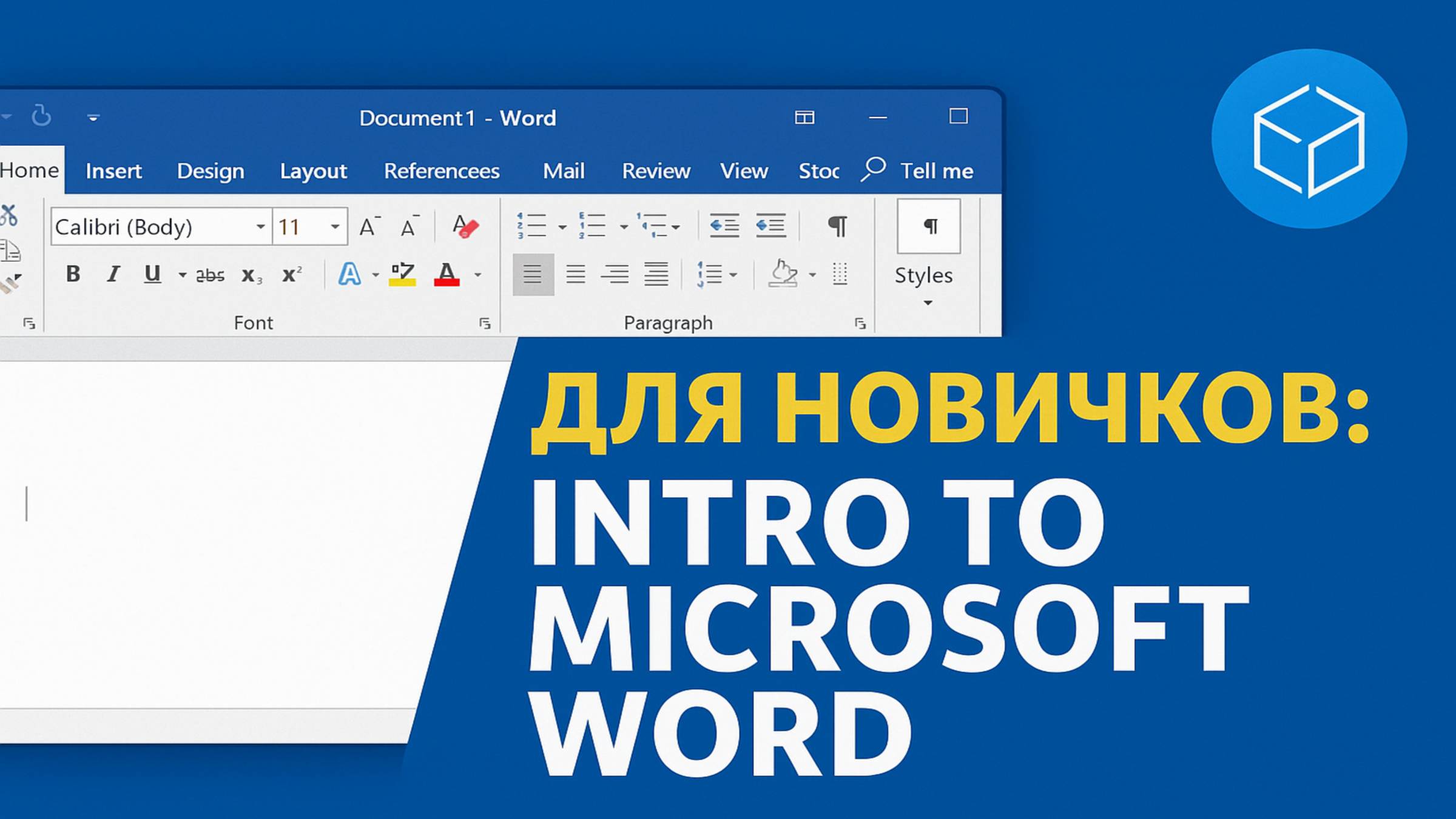The width and height of the screenshot is (1456, 819).
Task: Click the Show paragraph marks pilcrow icon
Action: [x=837, y=226]
